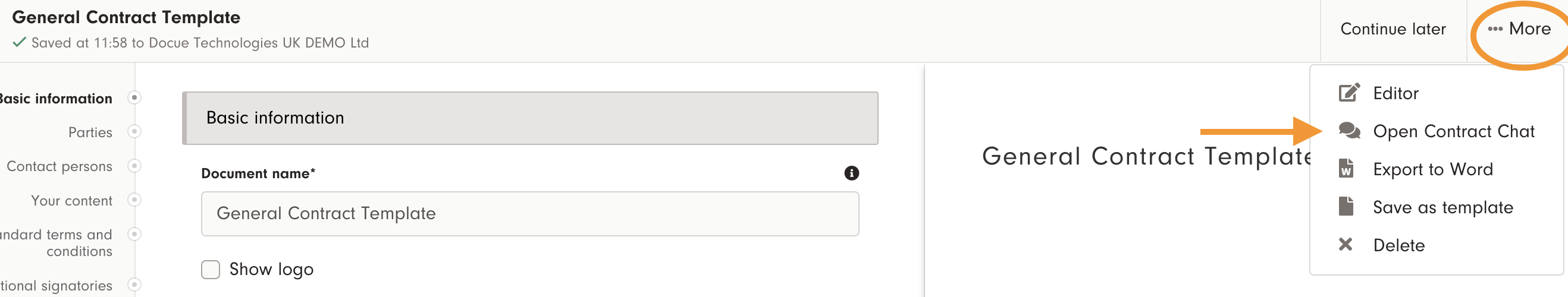
Task: Enable the Show logo checkbox
Action: click(x=211, y=270)
